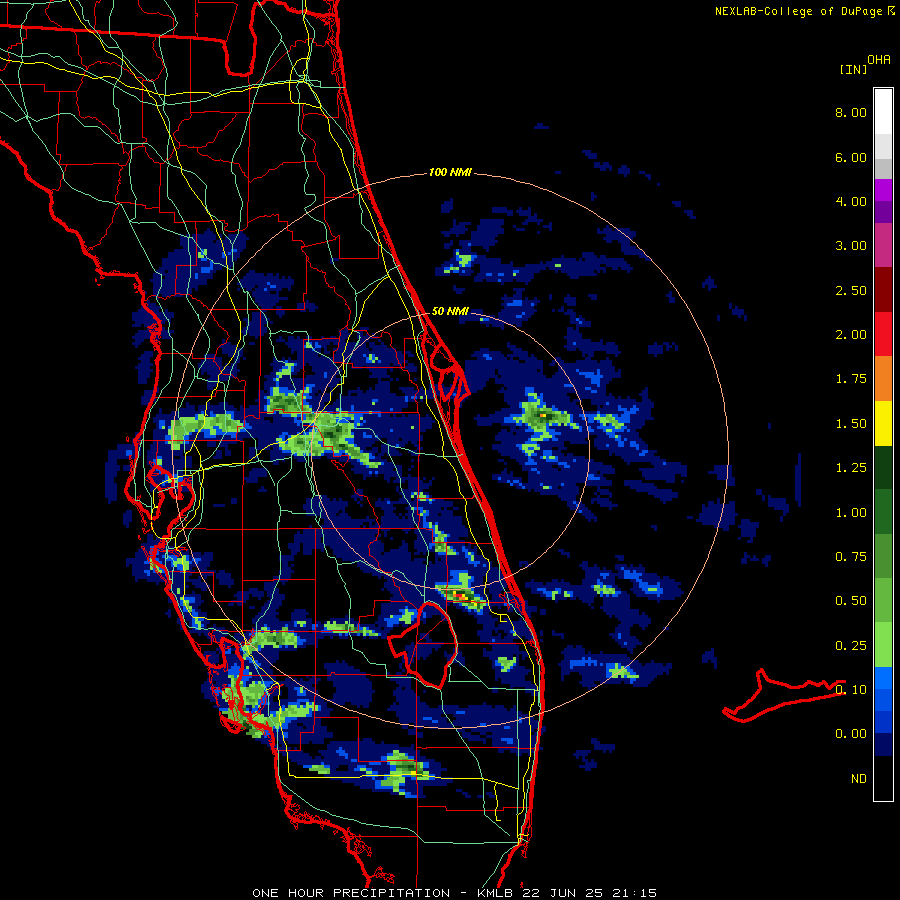Click the 4.00 legend value
900x900 pixels.
click(x=851, y=201)
